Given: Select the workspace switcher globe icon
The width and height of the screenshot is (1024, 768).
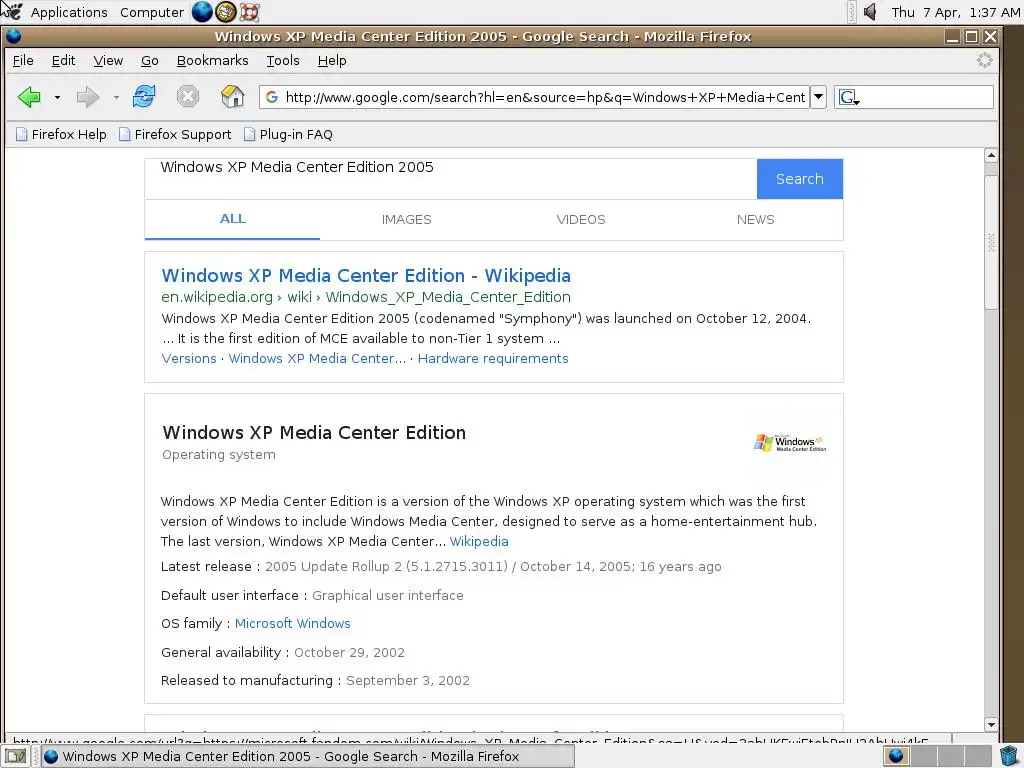Looking at the screenshot, I should point(897,756).
